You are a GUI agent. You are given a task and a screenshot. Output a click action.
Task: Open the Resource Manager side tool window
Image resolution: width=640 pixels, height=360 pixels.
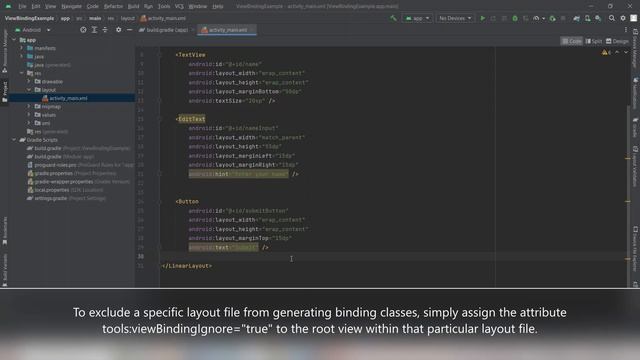pyautogui.click(x=5, y=51)
